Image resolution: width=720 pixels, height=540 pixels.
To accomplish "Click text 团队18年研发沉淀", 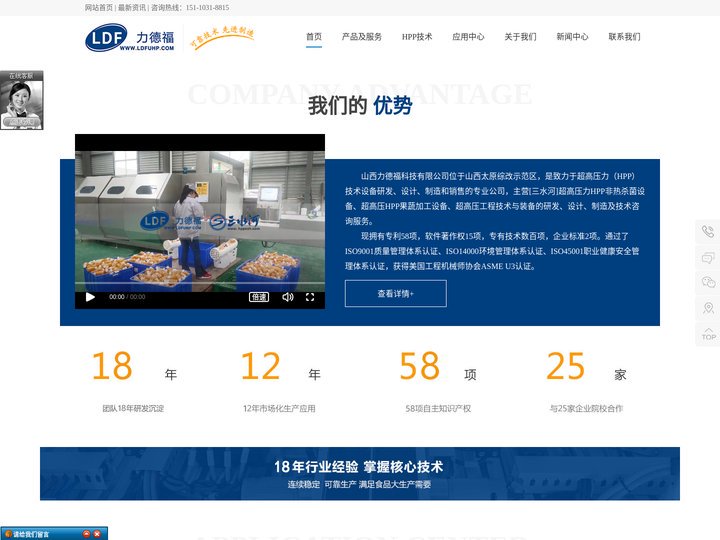I will 133,408.
